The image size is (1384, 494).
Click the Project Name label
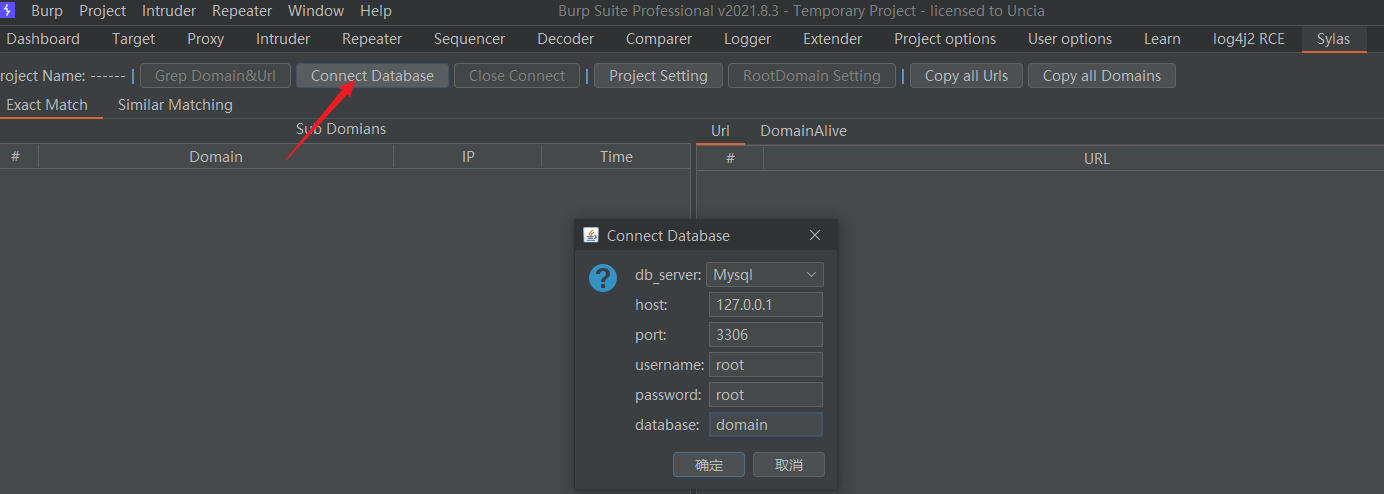click(62, 75)
